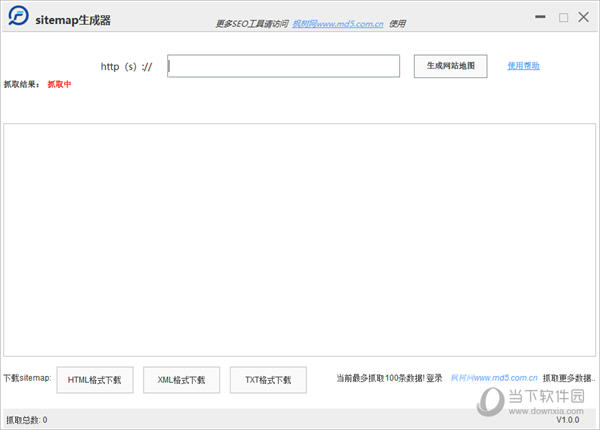600x430 pixels.
Task: Click the TXT格式下载 button
Action: click(268, 380)
